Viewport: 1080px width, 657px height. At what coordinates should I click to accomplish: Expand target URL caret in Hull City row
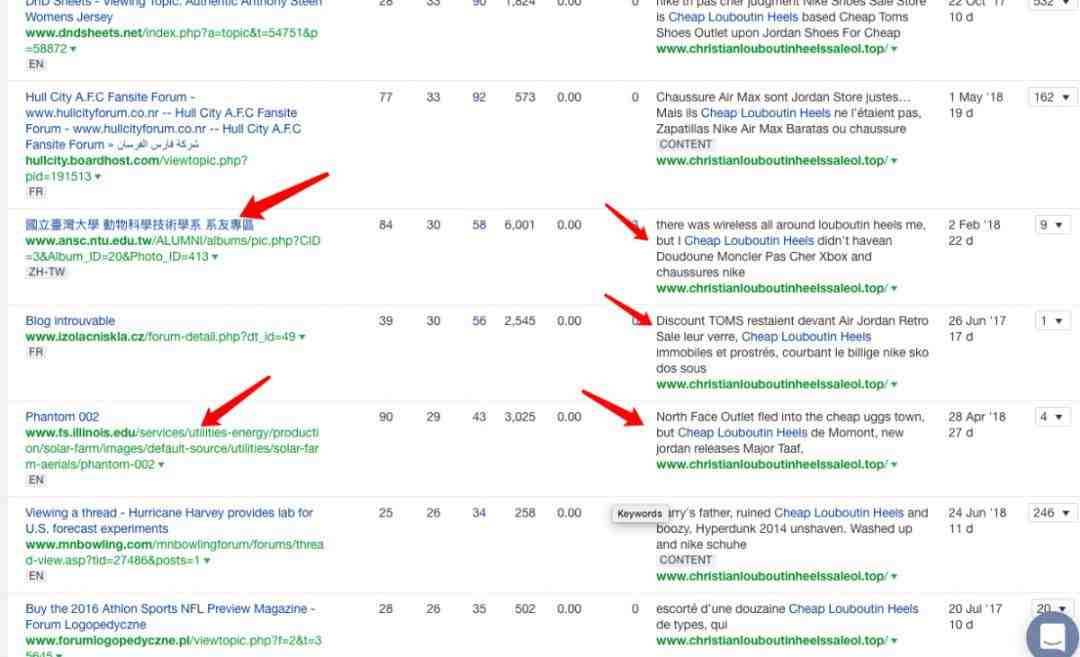pyautogui.click(x=894, y=161)
